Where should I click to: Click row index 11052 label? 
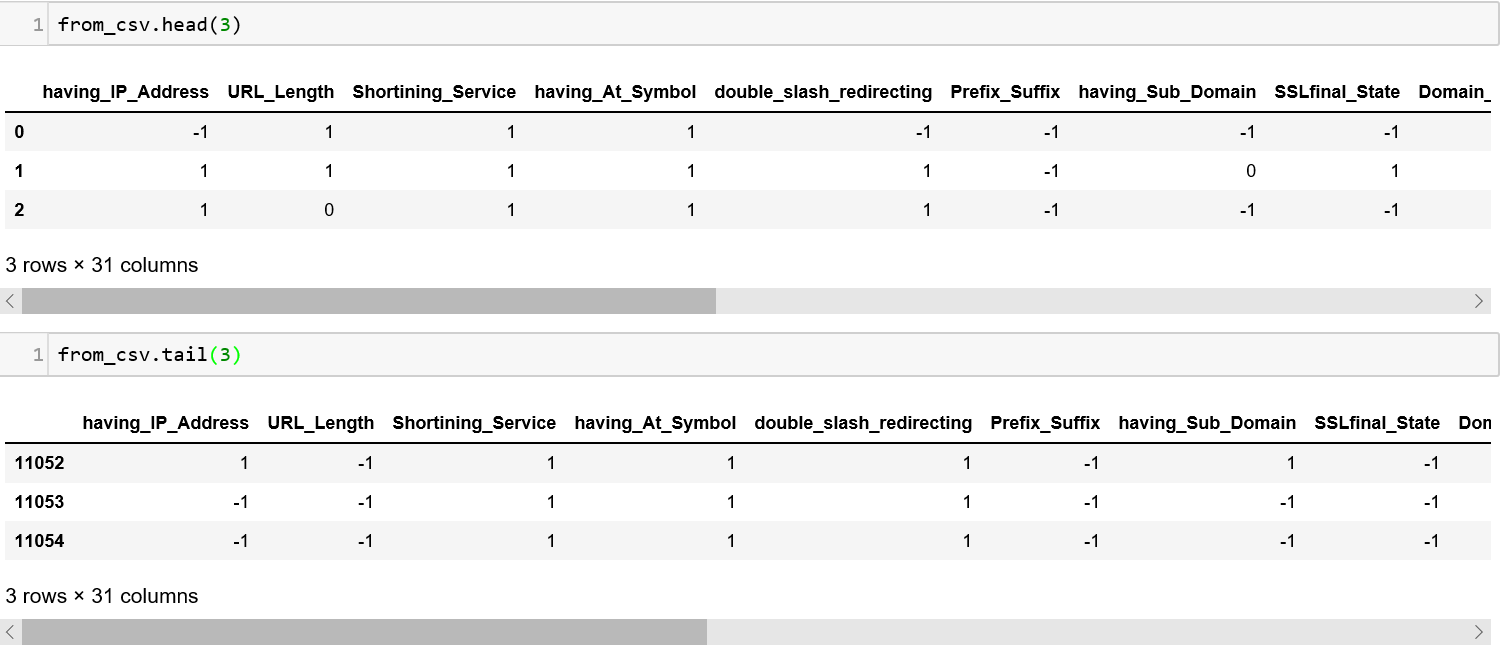(x=40, y=463)
